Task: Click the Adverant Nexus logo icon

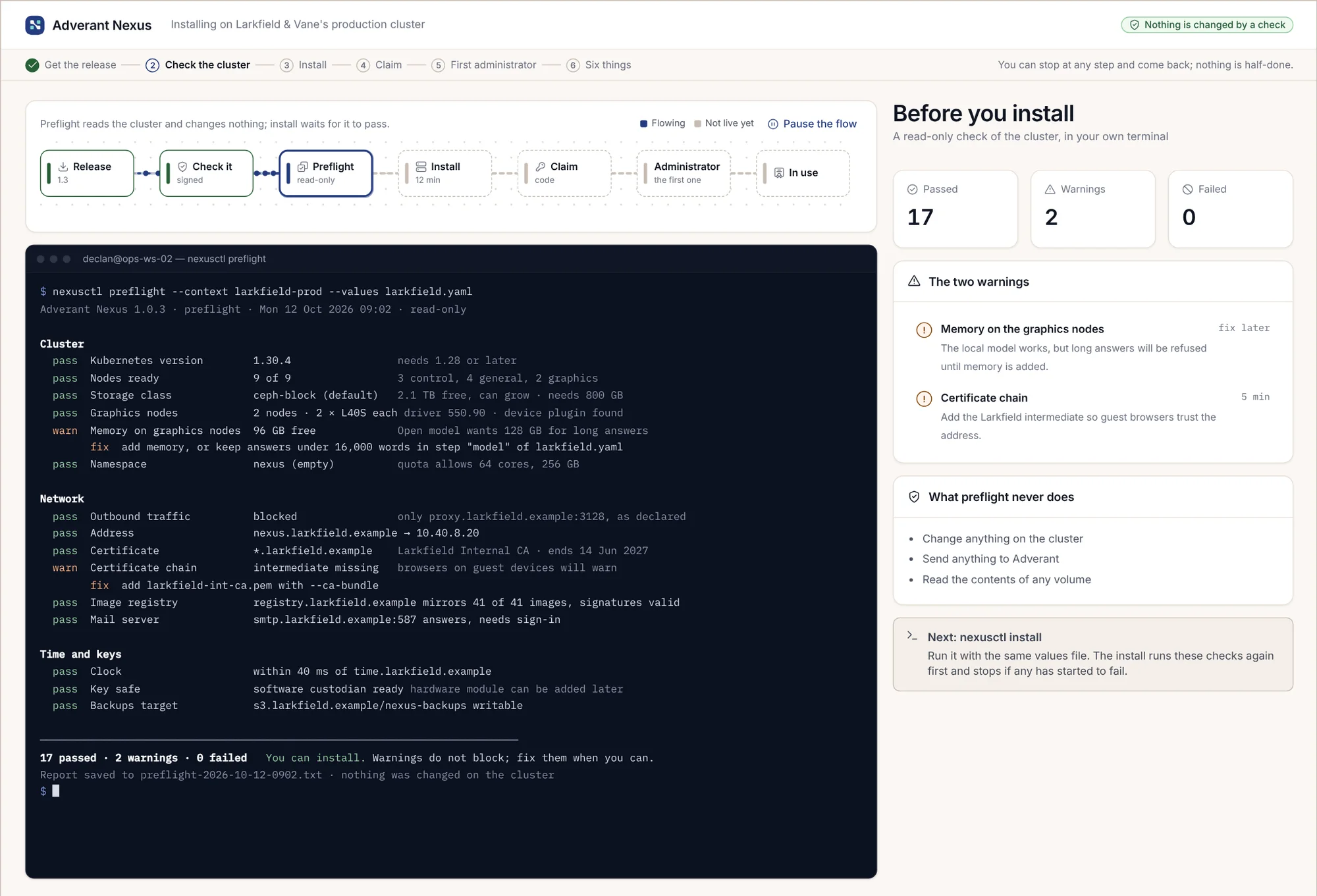Action: pos(35,25)
